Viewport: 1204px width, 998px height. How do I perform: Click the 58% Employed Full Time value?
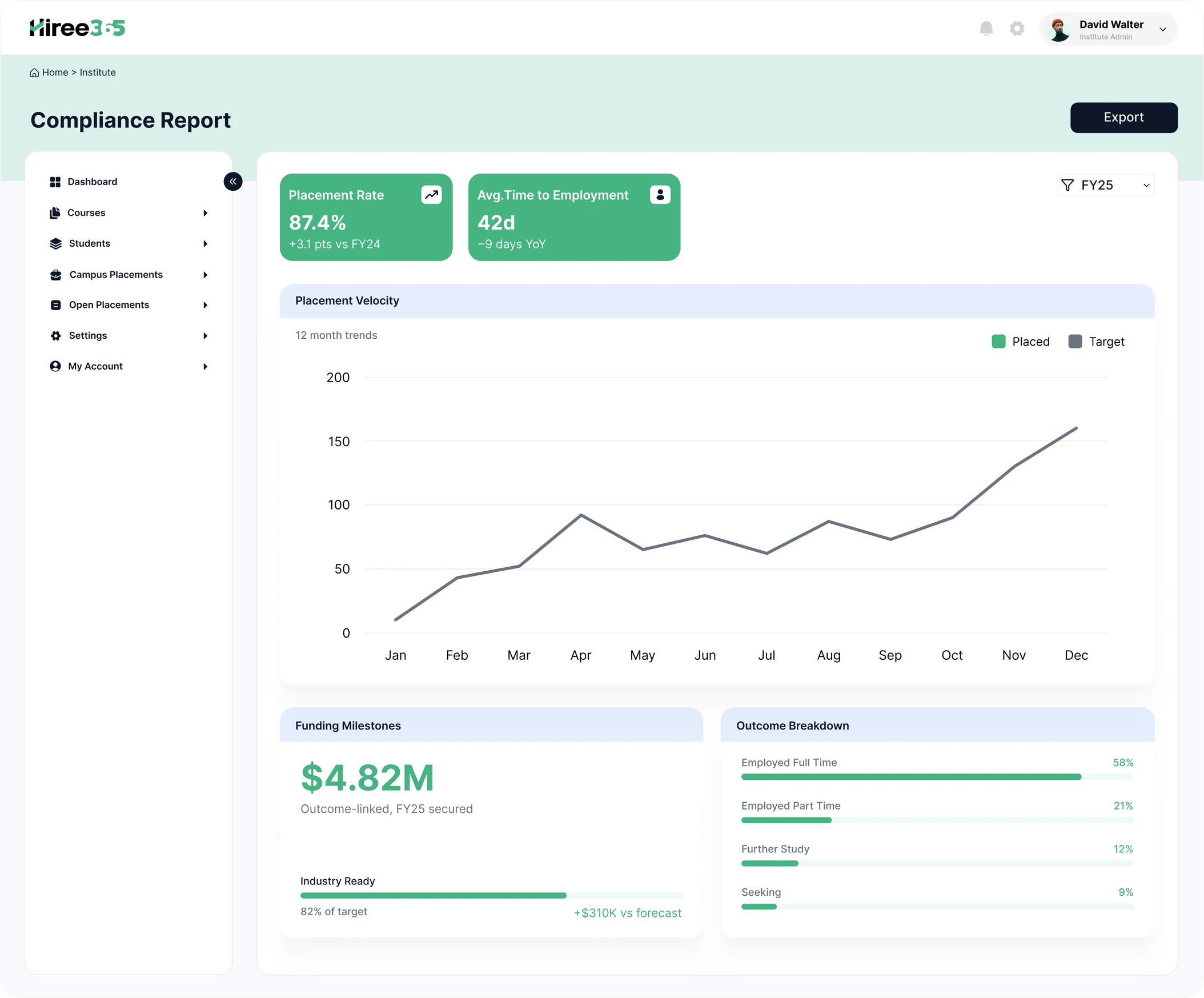(1123, 763)
